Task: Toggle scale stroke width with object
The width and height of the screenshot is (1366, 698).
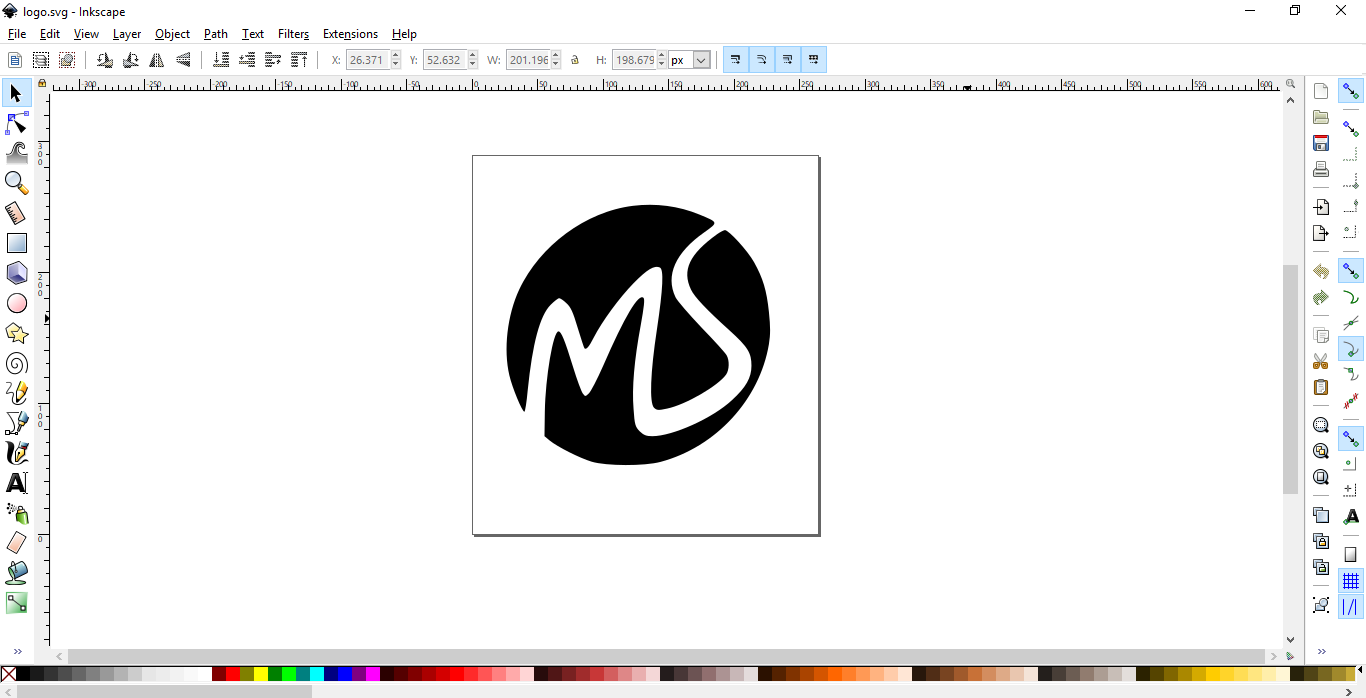Action: [x=736, y=60]
